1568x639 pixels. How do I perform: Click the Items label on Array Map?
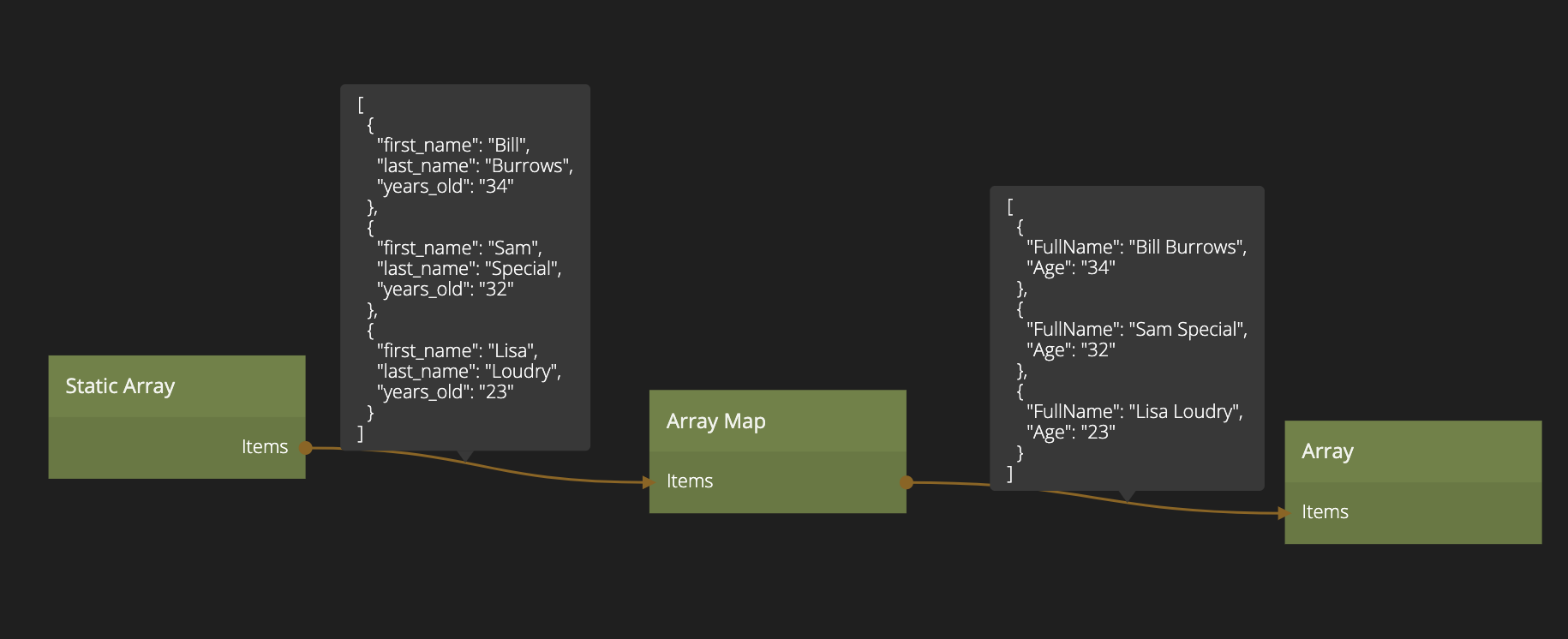tap(690, 481)
